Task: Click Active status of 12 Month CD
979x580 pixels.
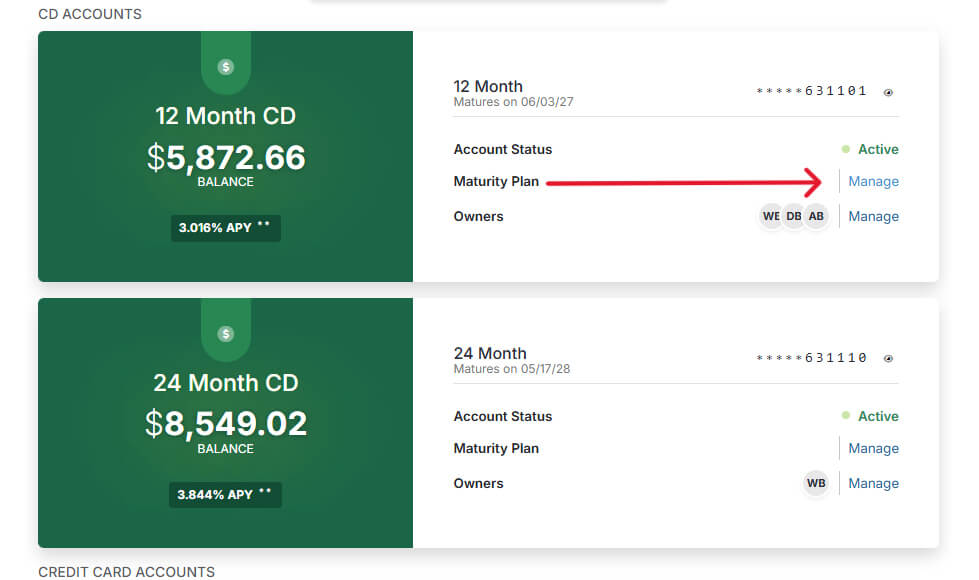Action: point(870,149)
